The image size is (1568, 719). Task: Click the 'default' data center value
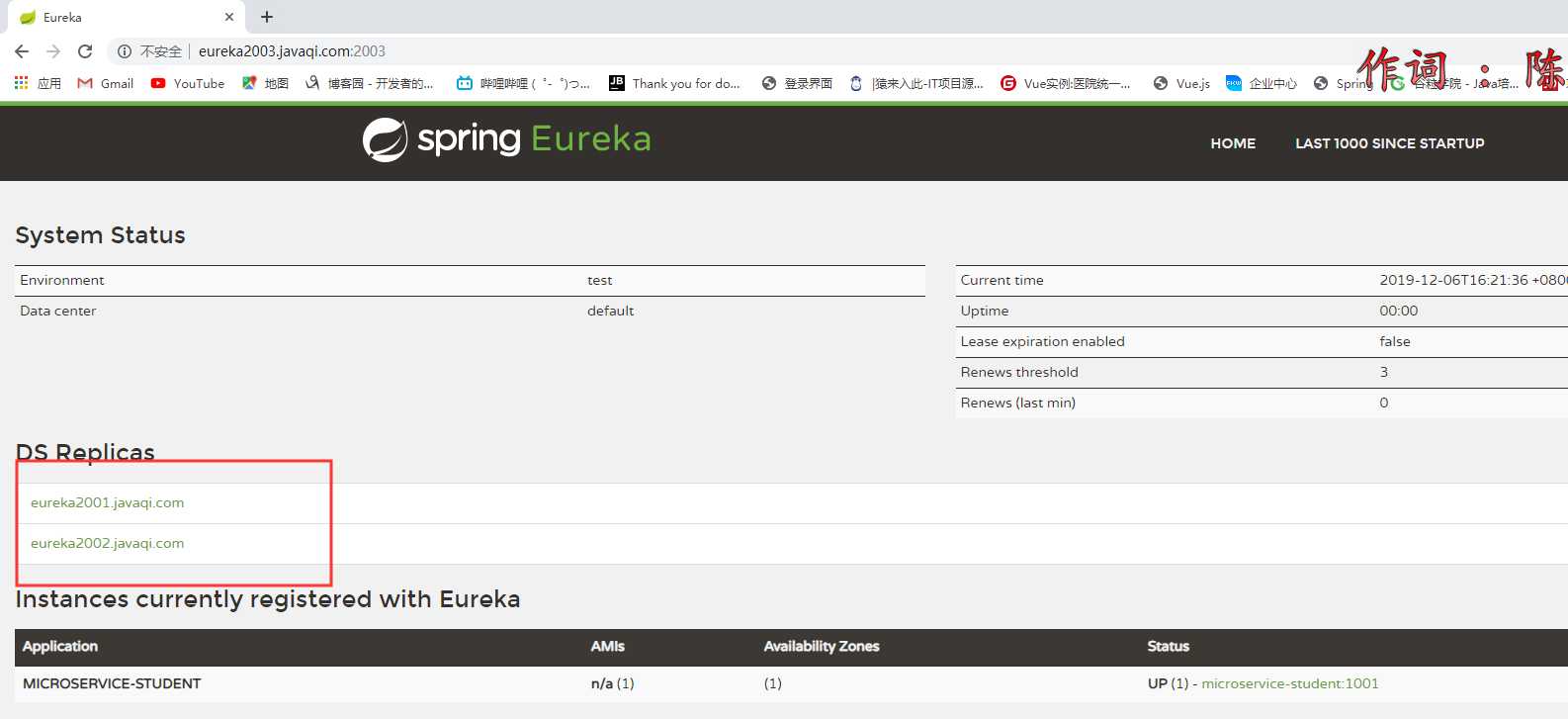611,311
